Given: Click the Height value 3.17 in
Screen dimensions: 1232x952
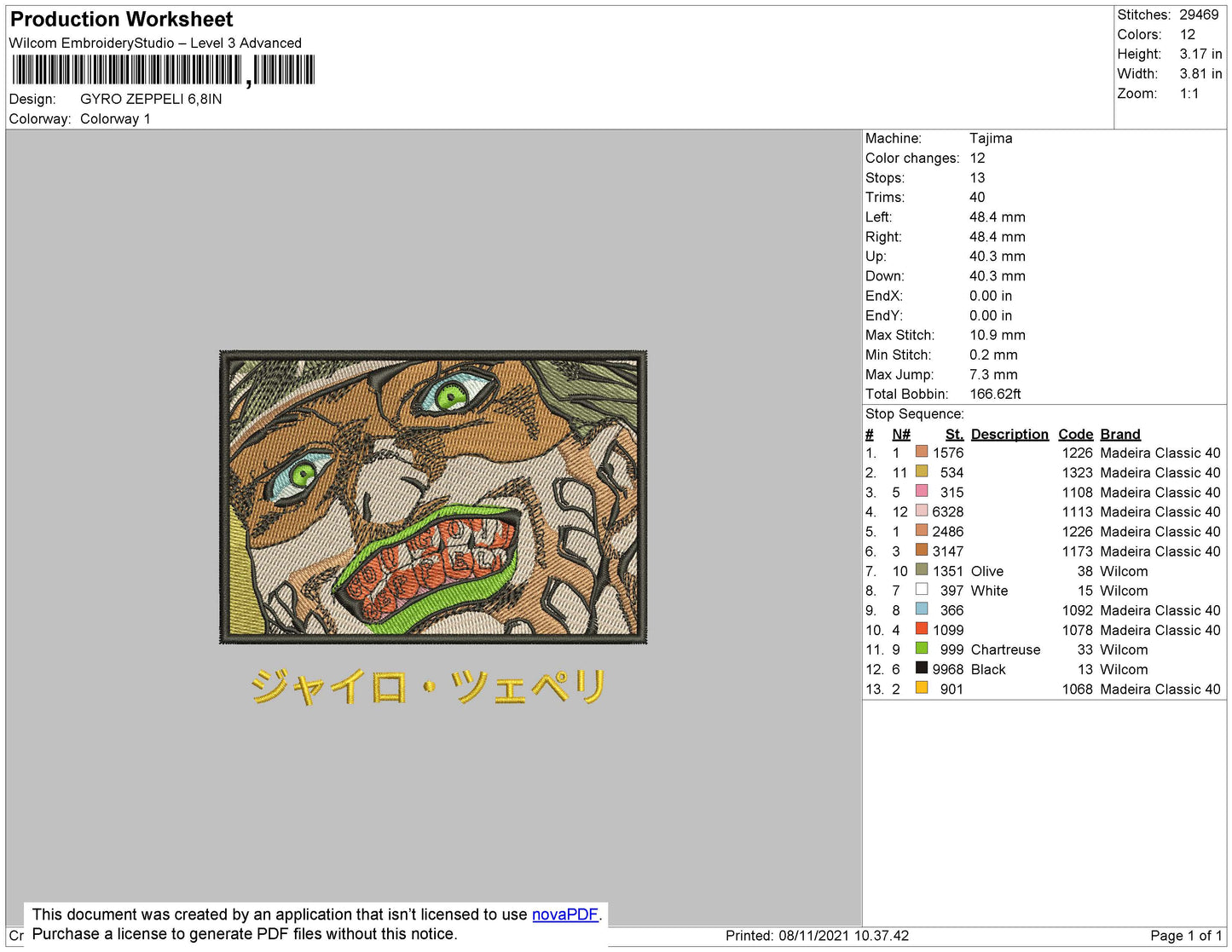Looking at the screenshot, I should 1200,54.
